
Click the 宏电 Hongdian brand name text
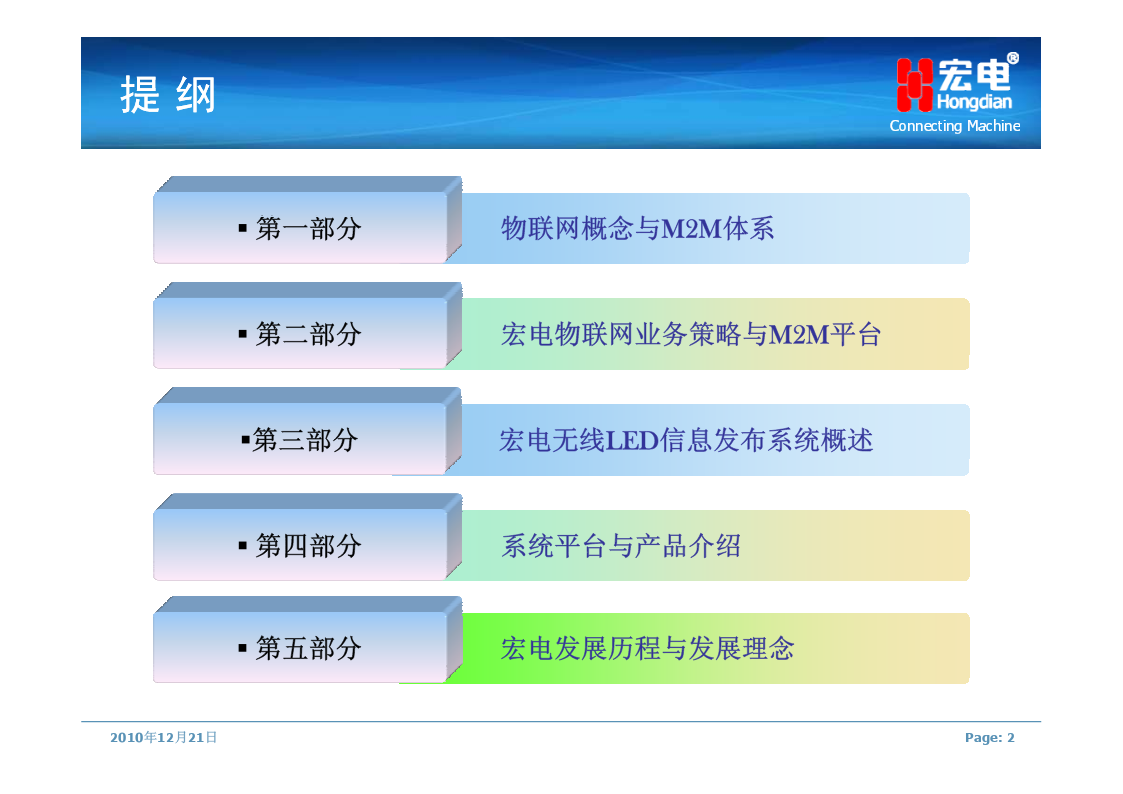pos(975,85)
